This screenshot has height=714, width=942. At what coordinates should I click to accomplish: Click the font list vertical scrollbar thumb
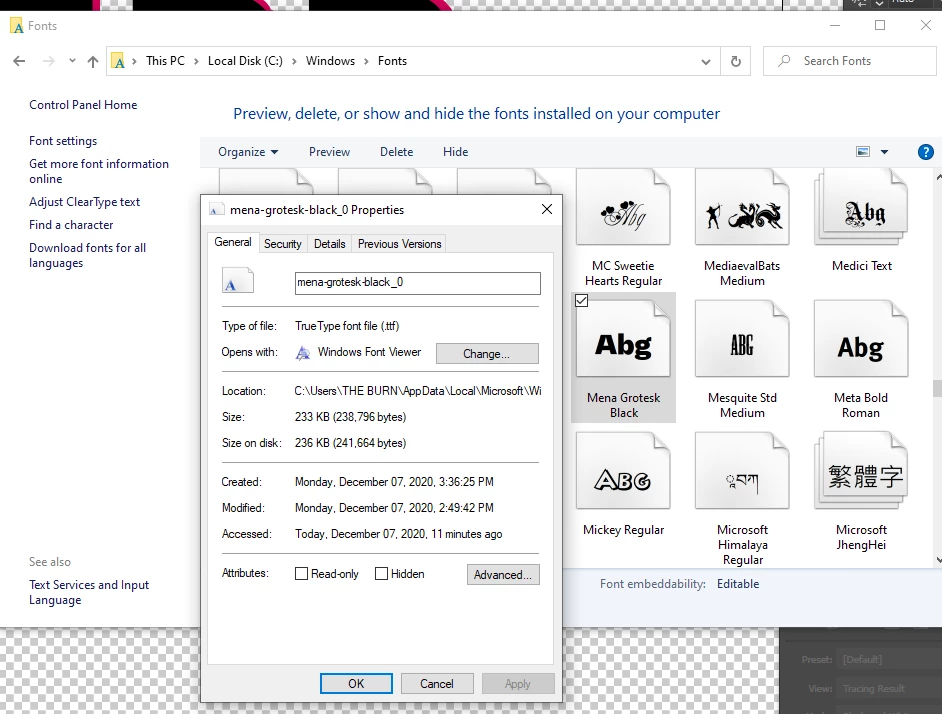coord(937,388)
